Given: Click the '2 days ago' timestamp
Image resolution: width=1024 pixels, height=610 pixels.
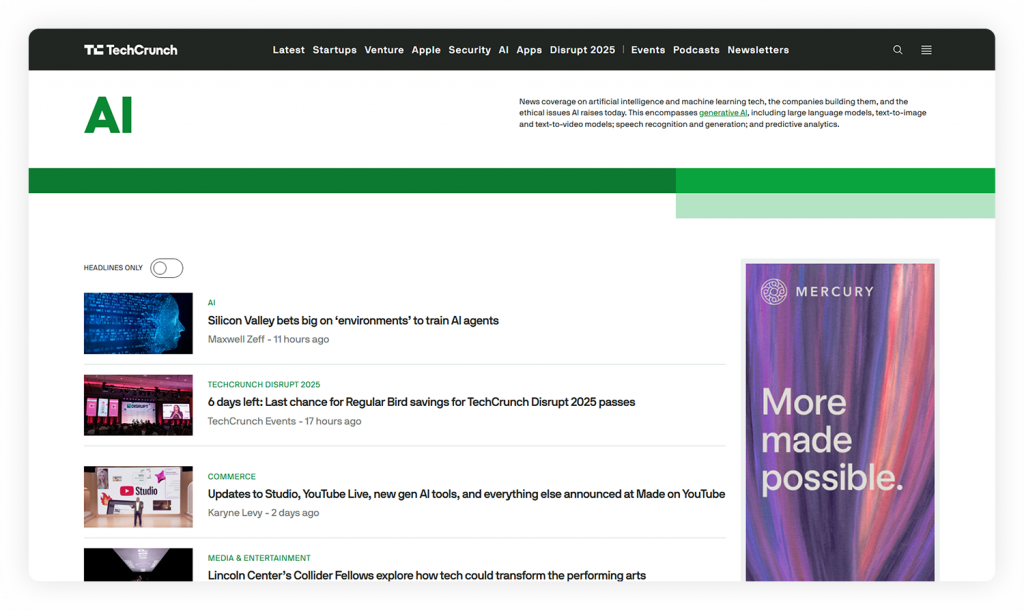Looking at the screenshot, I should [x=295, y=513].
